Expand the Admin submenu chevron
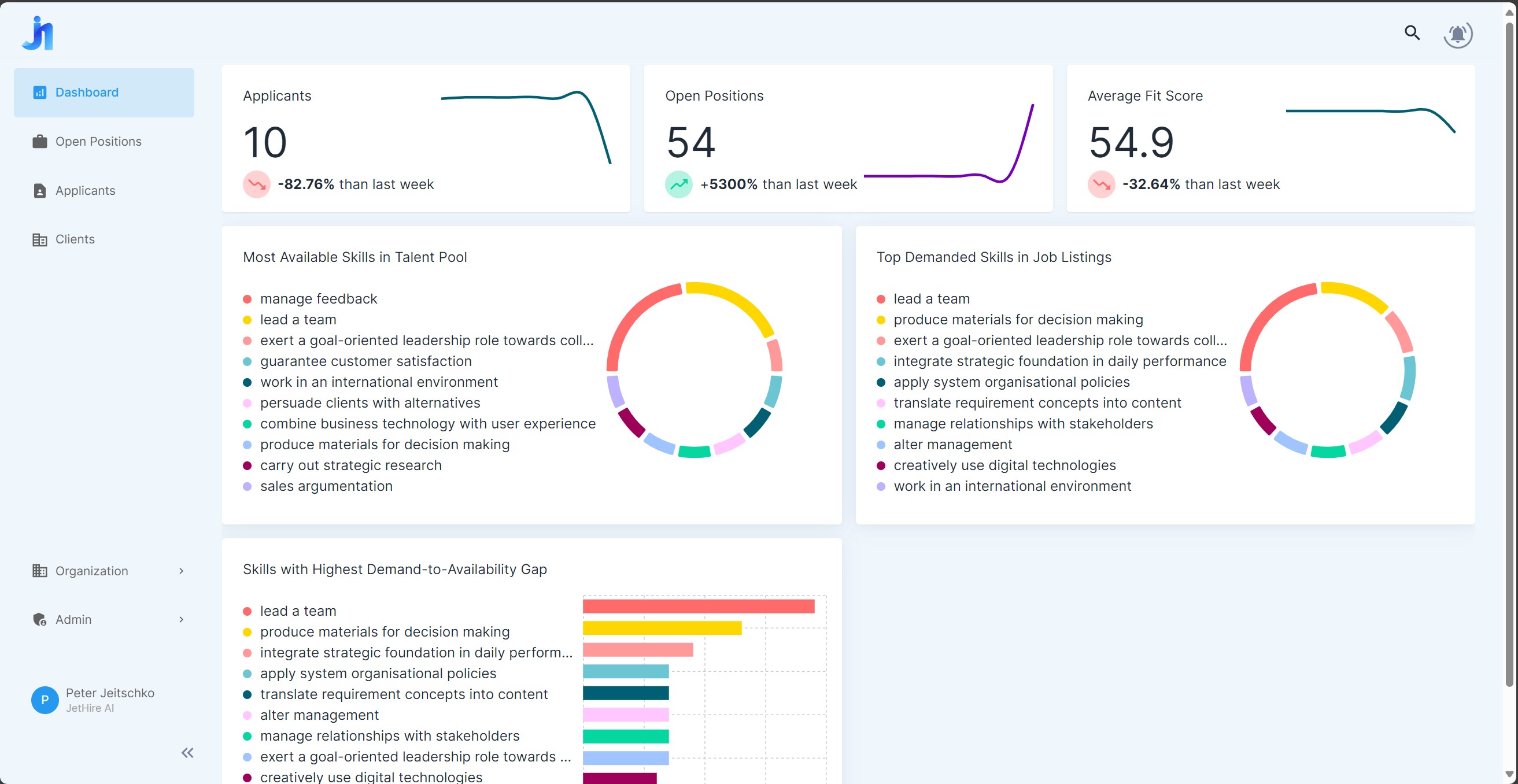This screenshot has width=1518, height=784. [181, 620]
